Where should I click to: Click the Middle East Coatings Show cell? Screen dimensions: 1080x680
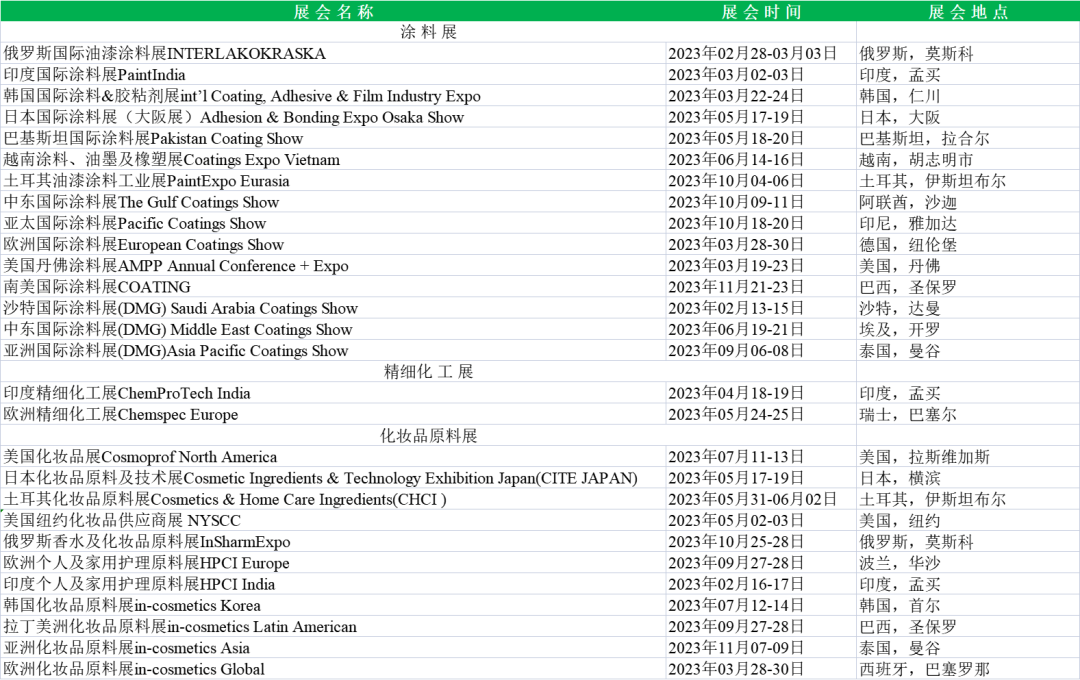pos(333,329)
